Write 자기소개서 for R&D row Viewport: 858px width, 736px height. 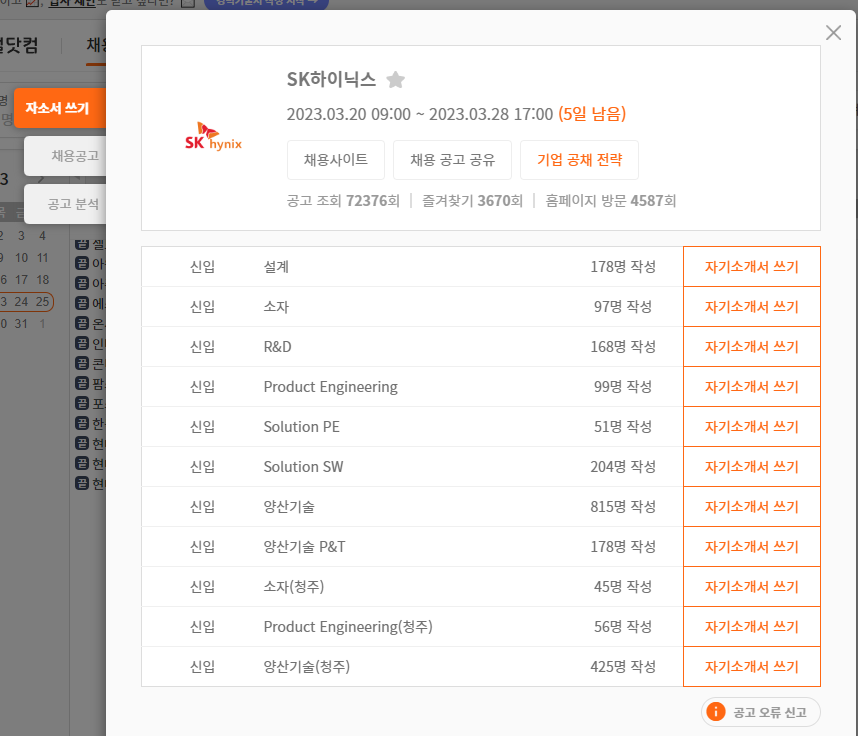pos(752,346)
